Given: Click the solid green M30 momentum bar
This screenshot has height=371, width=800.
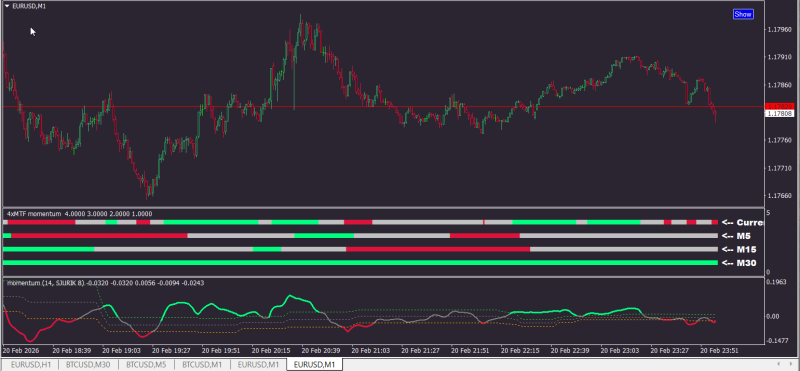Looking at the screenshot, I should (x=360, y=263).
